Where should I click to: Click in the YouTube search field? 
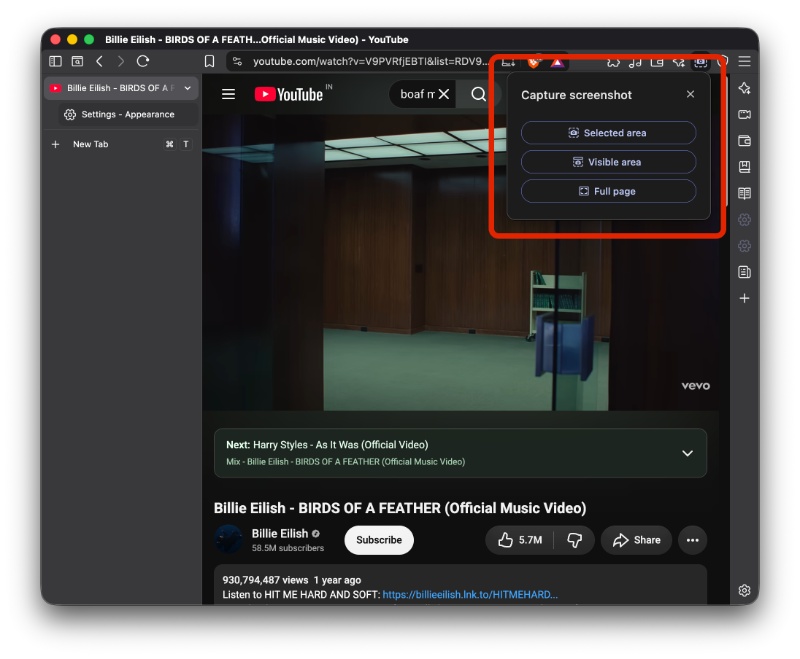[416, 94]
